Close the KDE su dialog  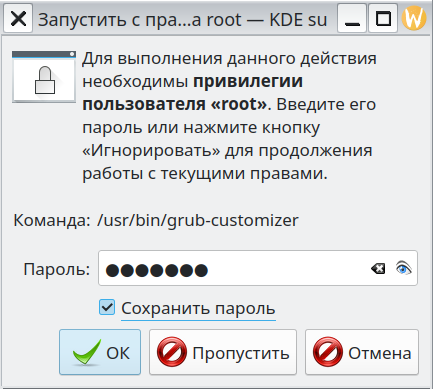click(x=18, y=18)
